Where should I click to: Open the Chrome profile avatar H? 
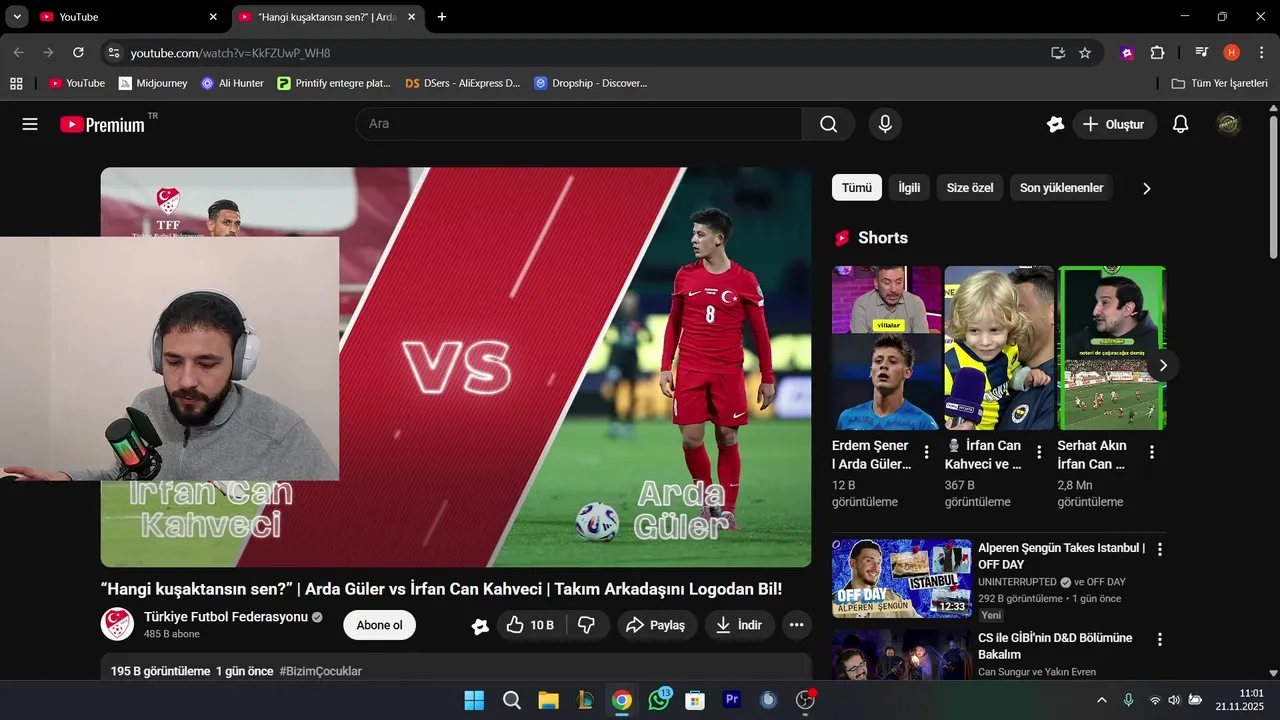click(x=1231, y=53)
